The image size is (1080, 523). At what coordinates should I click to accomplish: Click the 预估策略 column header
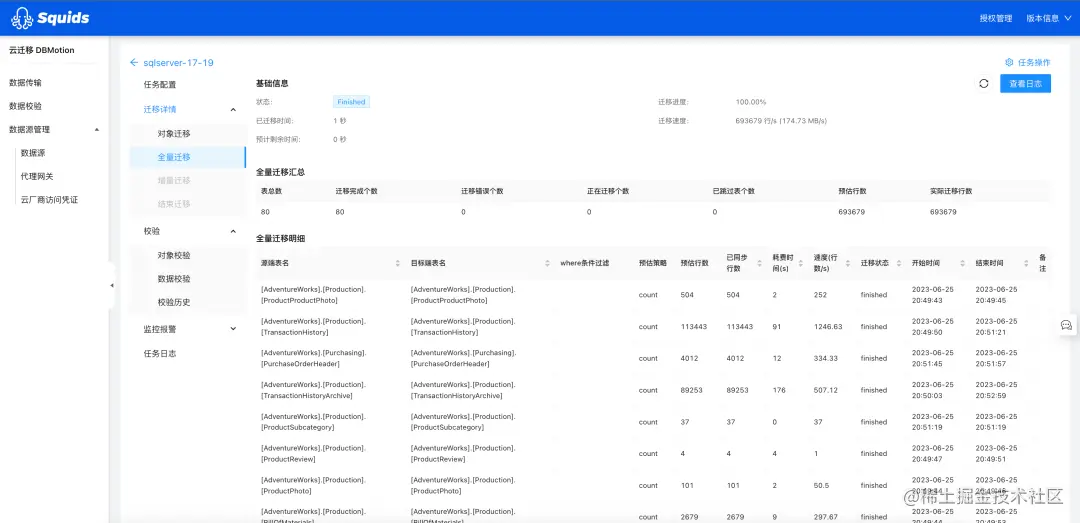point(652,263)
